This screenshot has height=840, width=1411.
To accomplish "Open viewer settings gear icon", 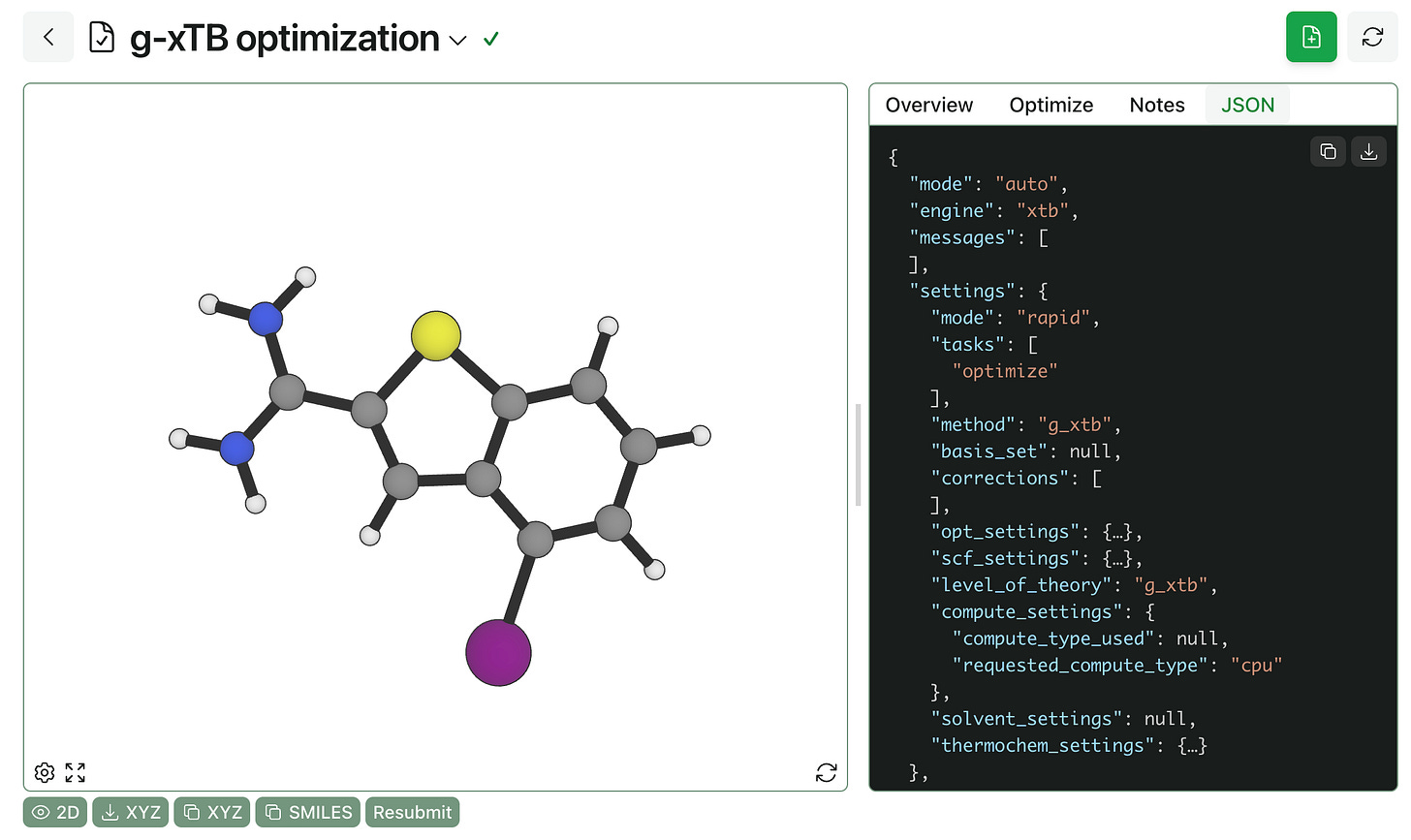I will [45, 772].
